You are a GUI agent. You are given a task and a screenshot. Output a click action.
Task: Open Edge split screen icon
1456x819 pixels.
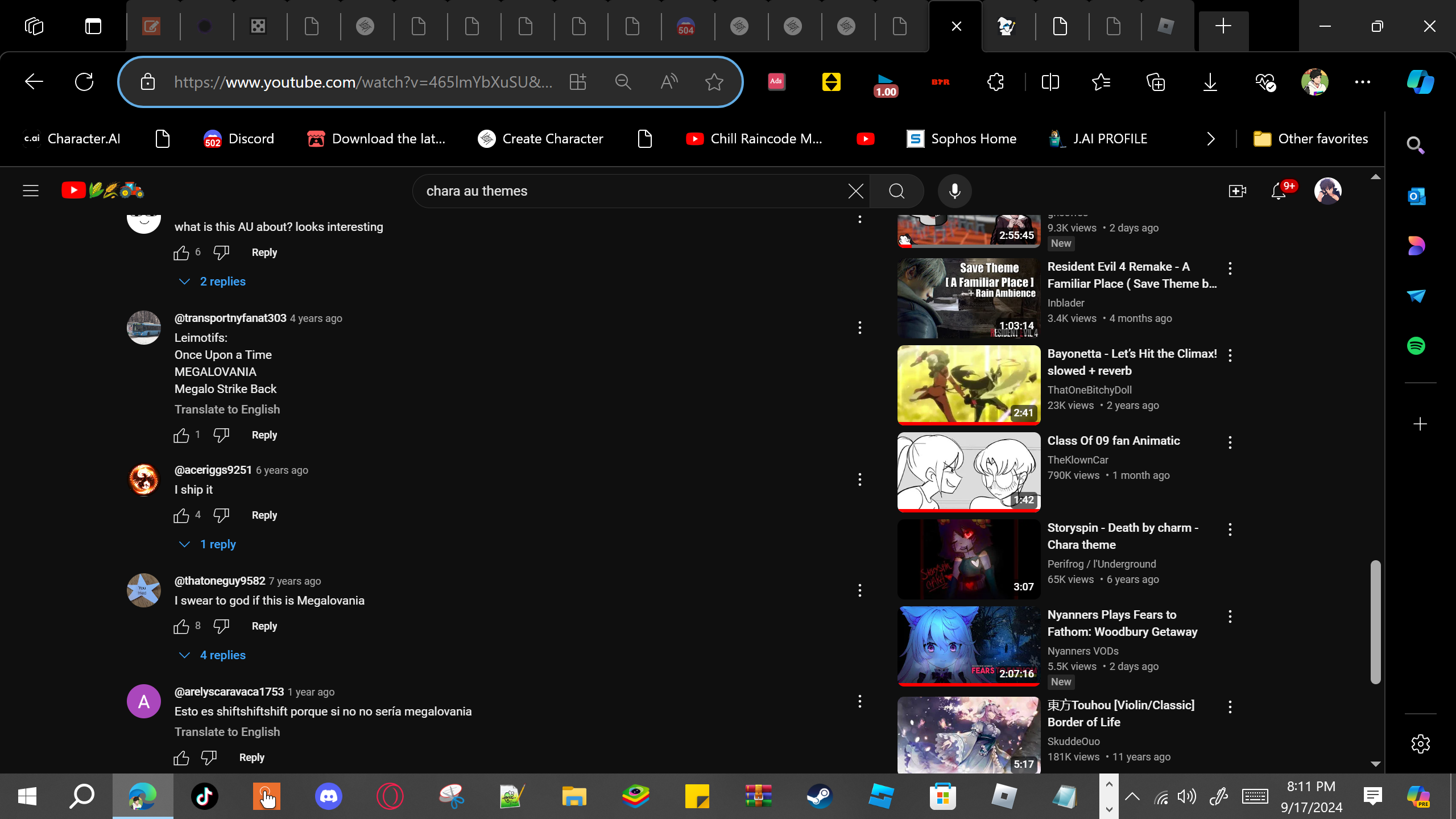[1050, 82]
